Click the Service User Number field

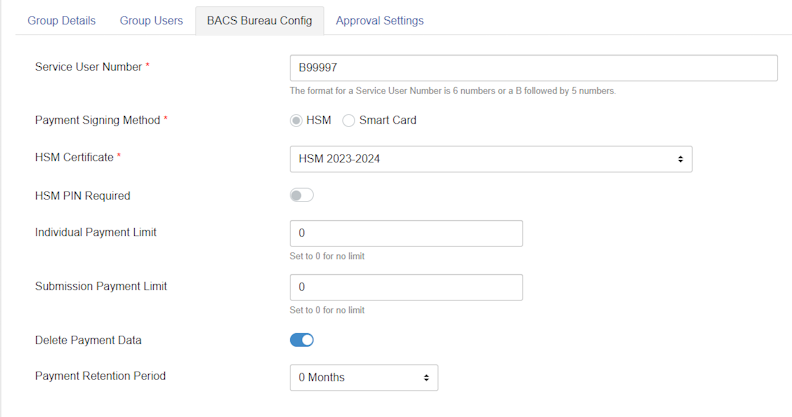(533, 68)
